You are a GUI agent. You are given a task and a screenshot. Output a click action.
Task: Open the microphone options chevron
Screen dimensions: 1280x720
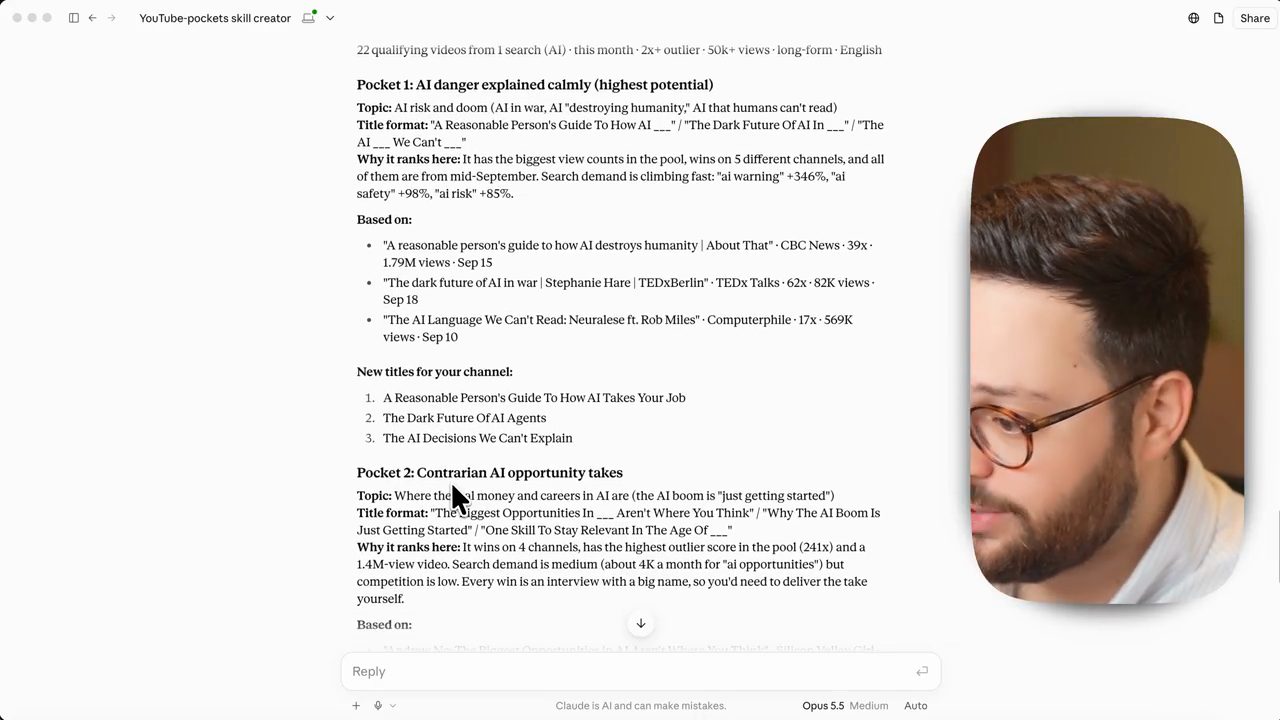(393, 705)
